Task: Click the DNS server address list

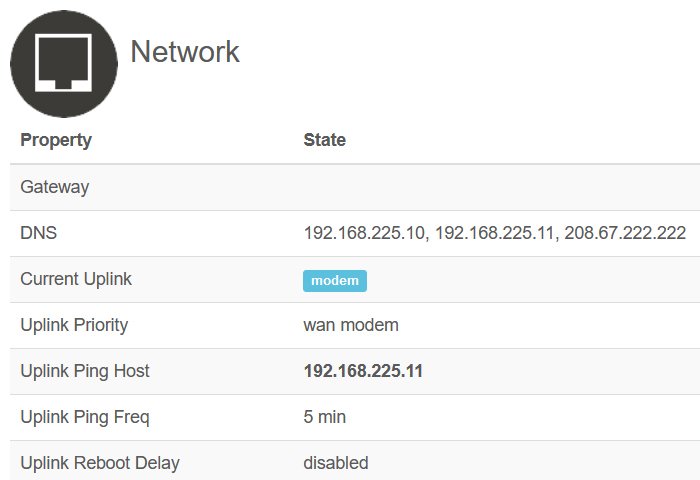Action: coord(495,233)
